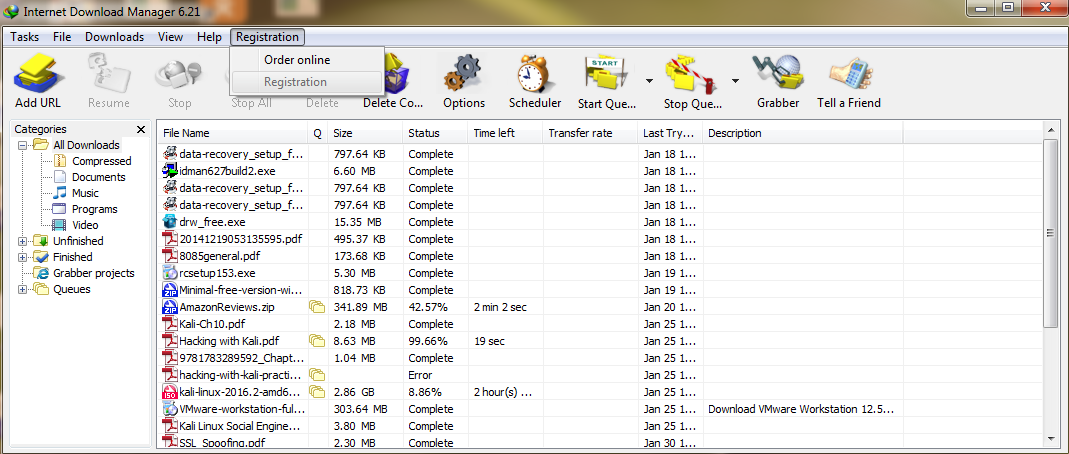The height and width of the screenshot is (454, 1069).
Task: Click the vertical scrollbar thumb
Action: pyautogui.click(x=1051, y=234)
